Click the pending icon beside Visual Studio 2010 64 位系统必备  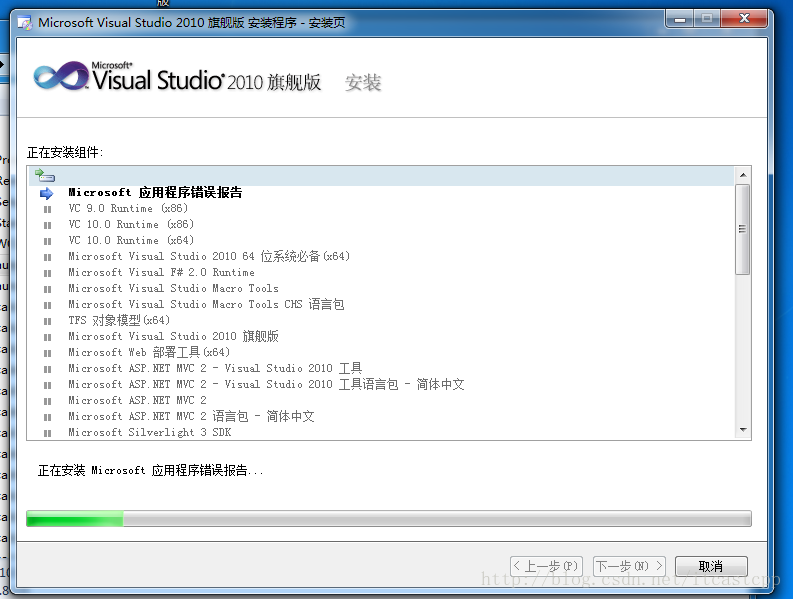[x=48, y=257]
